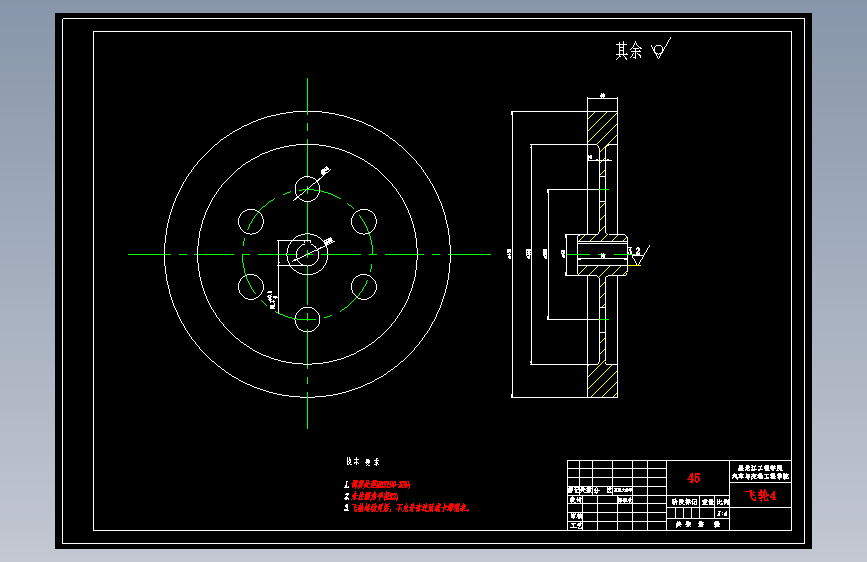Screen dimensions: 867x562
Task: Pick the lower-right bolt hole circle
Action: pyautogui.click(x=364, y=287)
